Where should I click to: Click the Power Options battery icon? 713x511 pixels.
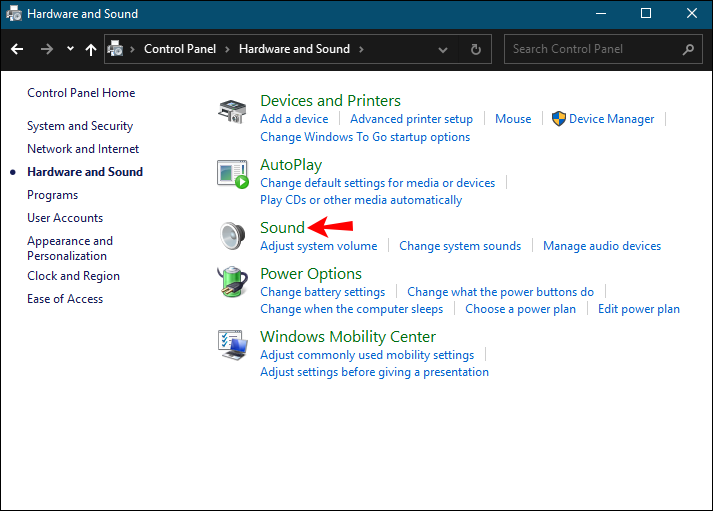[232, 283]
